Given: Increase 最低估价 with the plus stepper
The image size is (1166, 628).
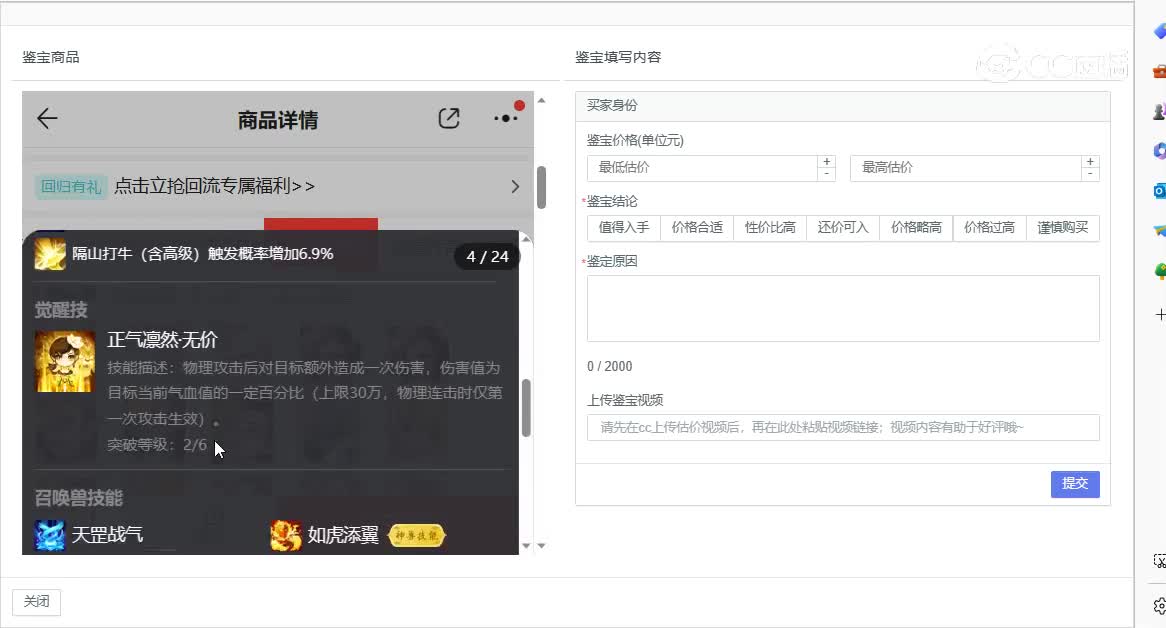Looking at the screenshot, I should (x=827, y=162).
